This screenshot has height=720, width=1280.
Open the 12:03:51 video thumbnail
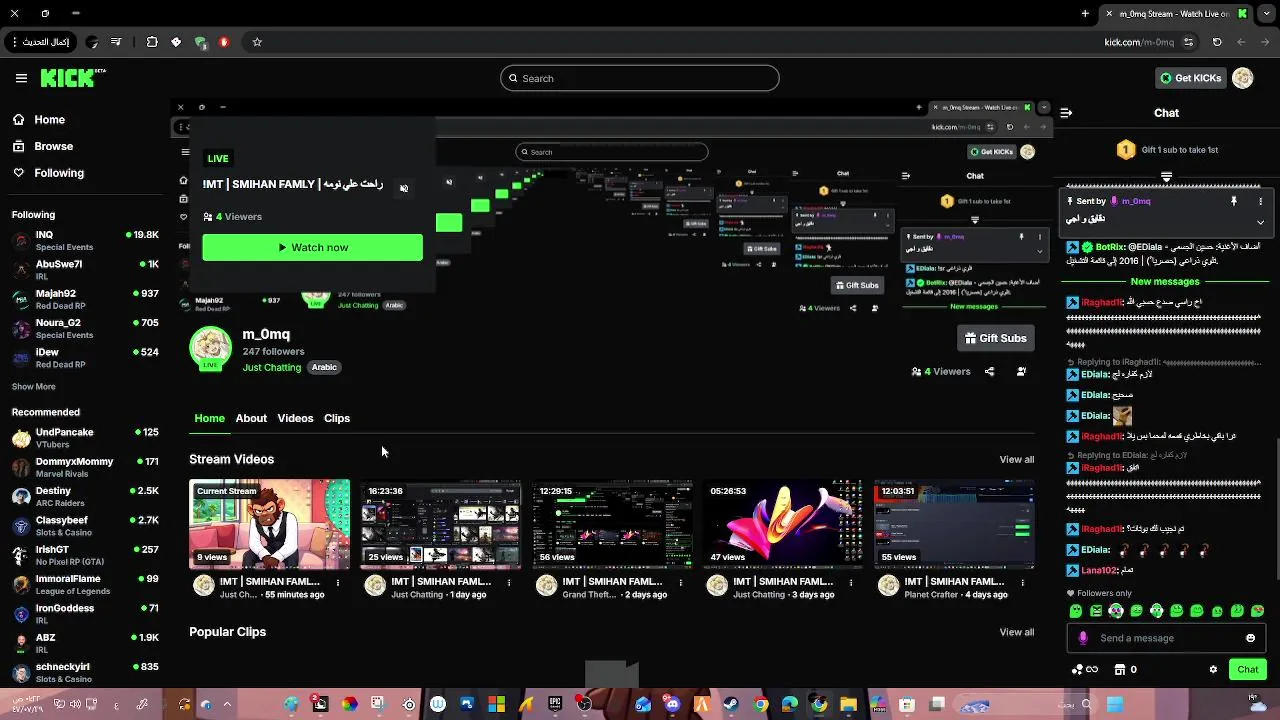[x=954, y=524]
